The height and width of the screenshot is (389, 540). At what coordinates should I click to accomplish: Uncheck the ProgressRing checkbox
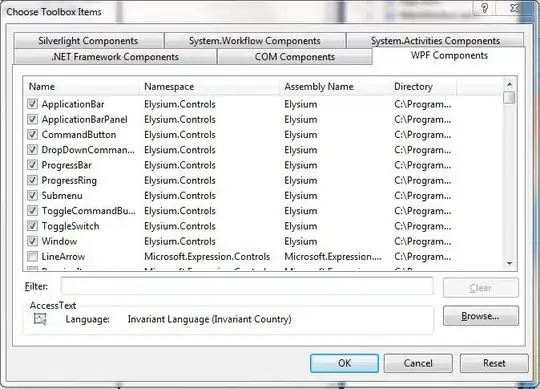point(32,180)
